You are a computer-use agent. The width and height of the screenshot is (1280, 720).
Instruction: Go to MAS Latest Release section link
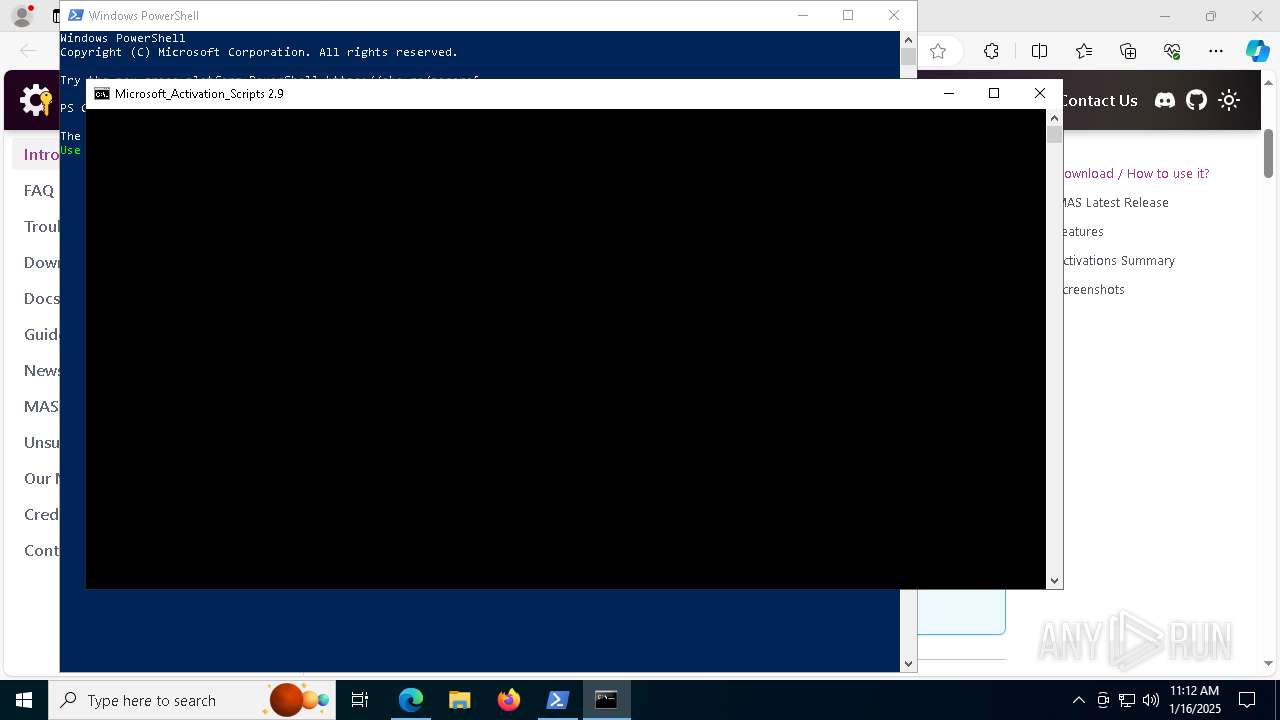click(1115, 202)
